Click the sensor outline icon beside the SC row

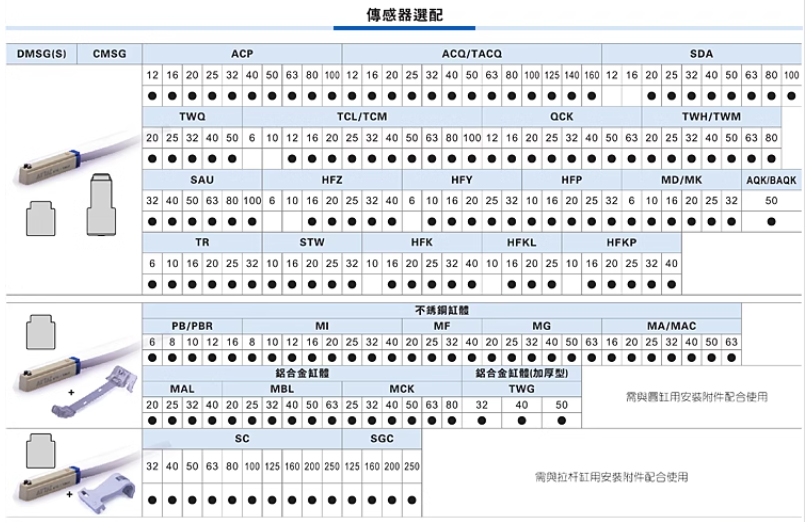(x=41, y=451)
